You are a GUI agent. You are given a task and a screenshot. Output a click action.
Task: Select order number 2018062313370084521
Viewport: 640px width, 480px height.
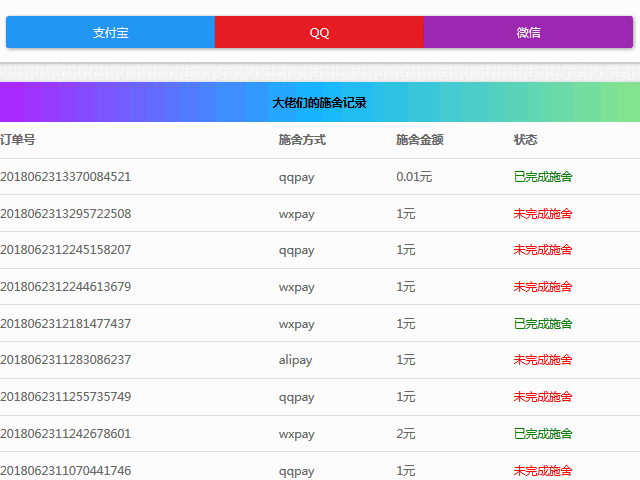click(x=66, y=177)
